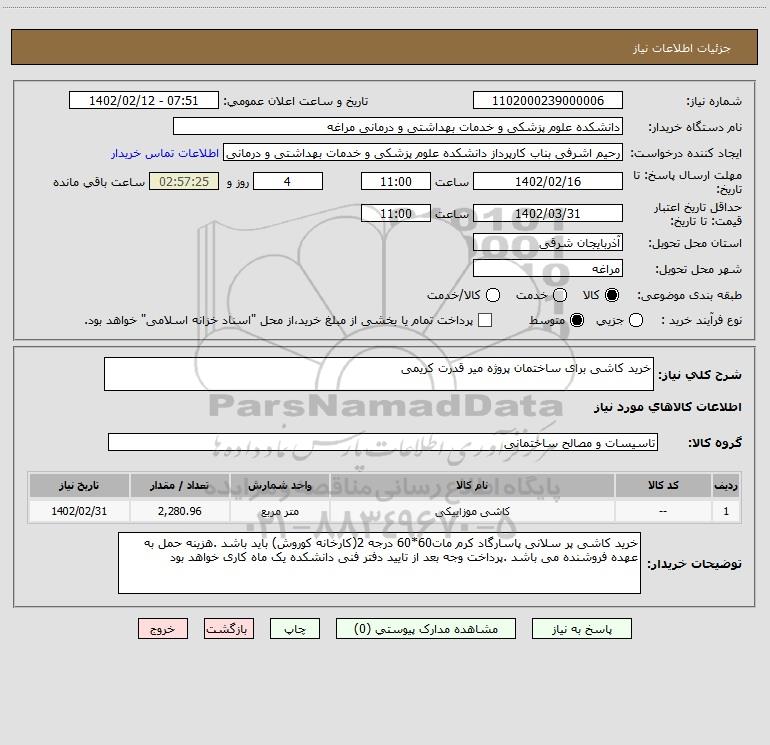The width and height of the screenshot is (770, 745).
Task: Open the اطلاعات تماس خریدار link
Action: (165, 153)
